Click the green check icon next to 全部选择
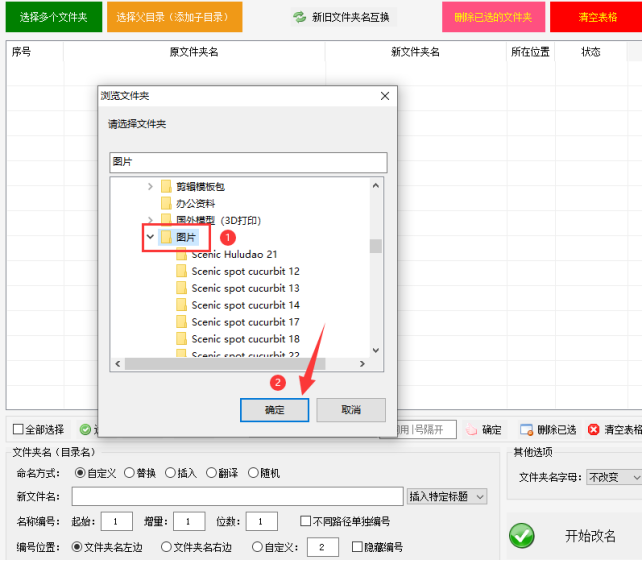 tap(85, 429)
